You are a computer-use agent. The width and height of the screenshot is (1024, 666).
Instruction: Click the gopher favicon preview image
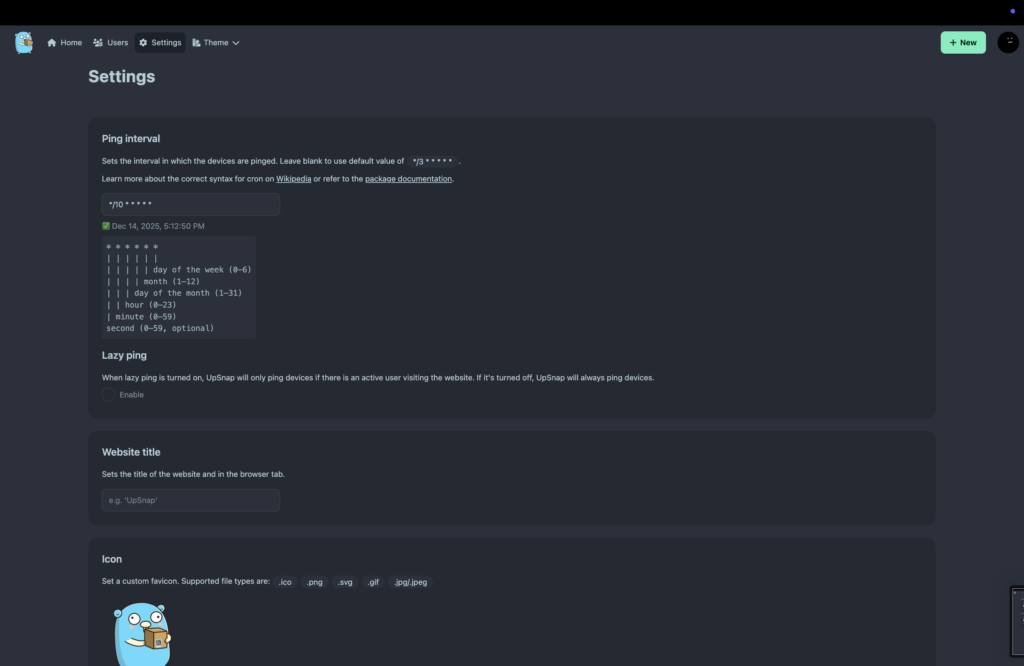coord(141,634)
